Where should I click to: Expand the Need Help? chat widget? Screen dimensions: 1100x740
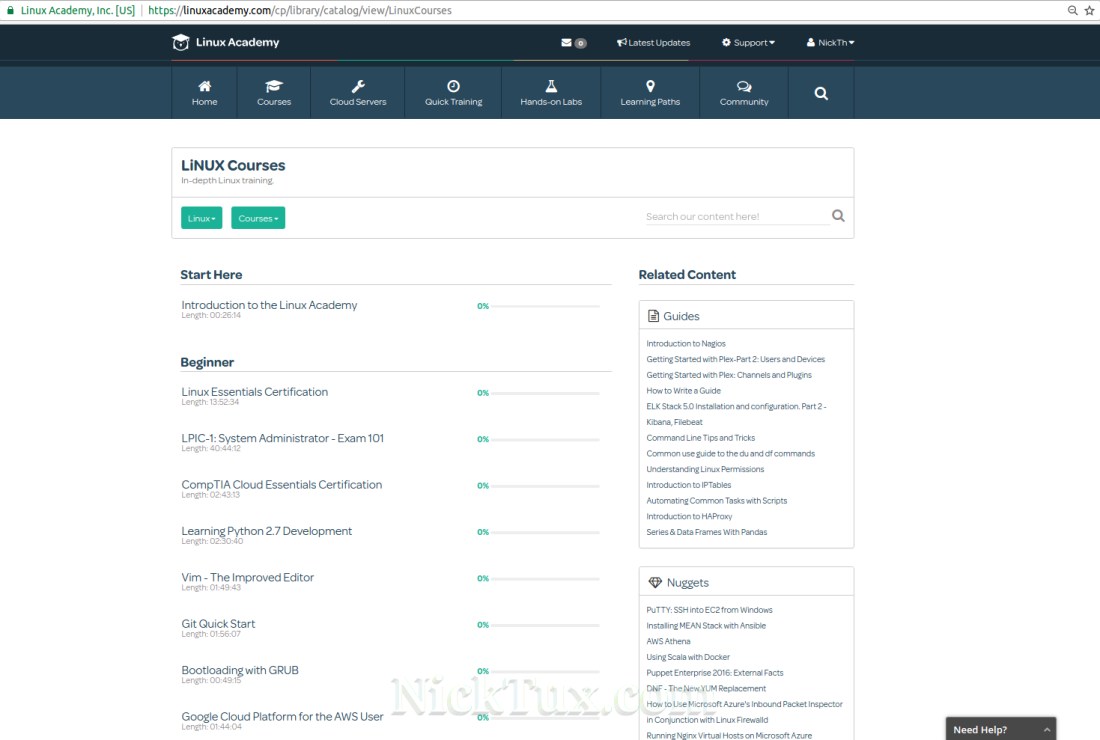click(x=1000, y=729)
